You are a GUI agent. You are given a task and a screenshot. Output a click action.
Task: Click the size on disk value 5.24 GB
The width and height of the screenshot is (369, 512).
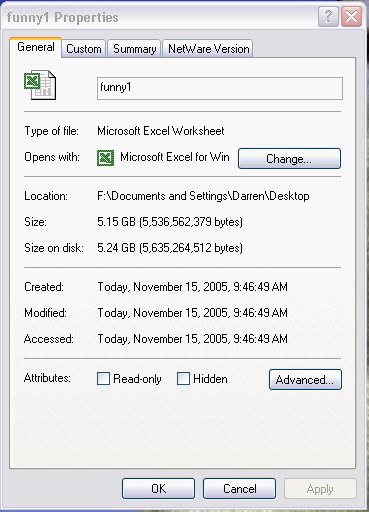(170, 248)
